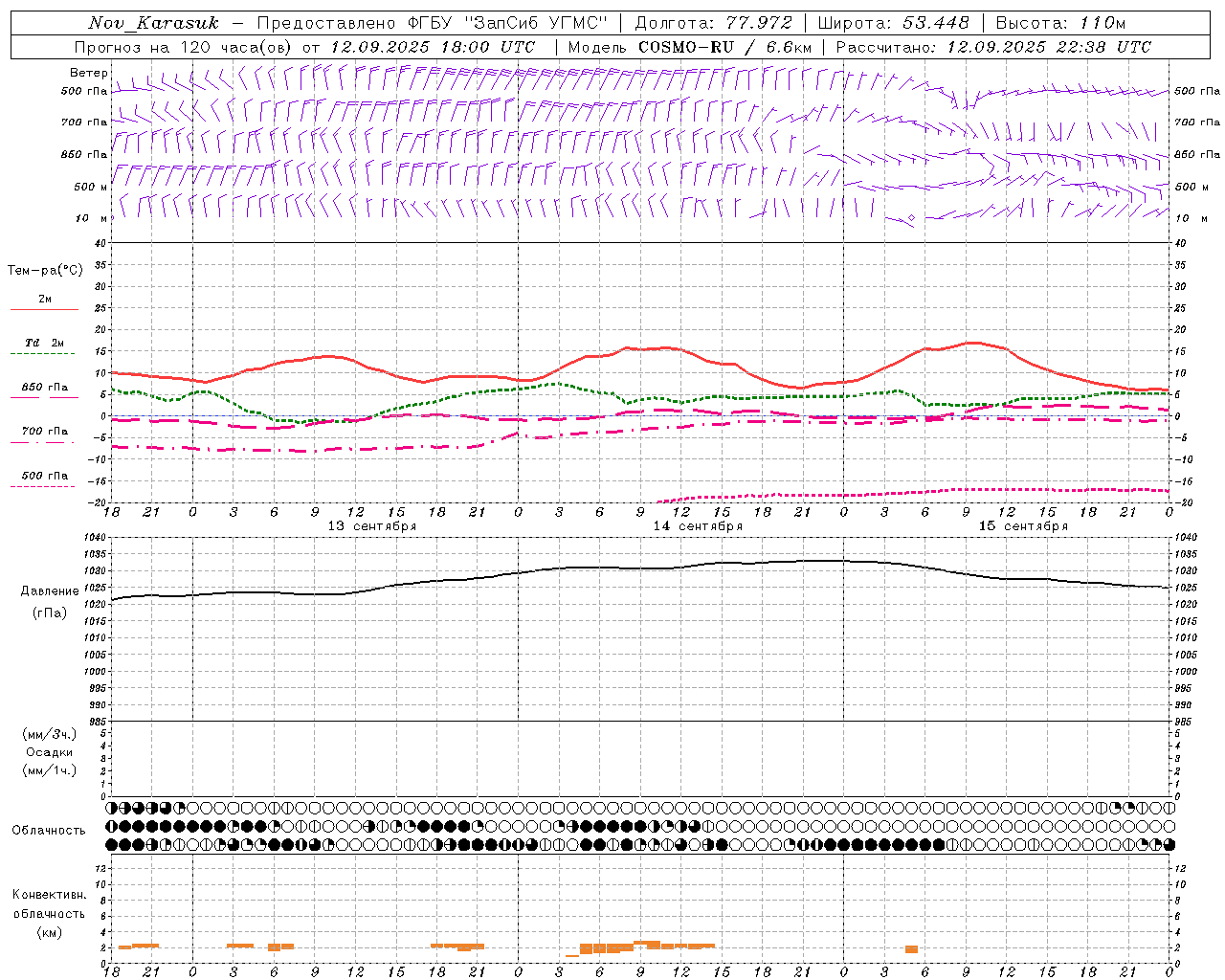This screenshot has width=1225, height=980.
Task: Click the '13 сентября' date label
Action: click(x=372, y=526)
